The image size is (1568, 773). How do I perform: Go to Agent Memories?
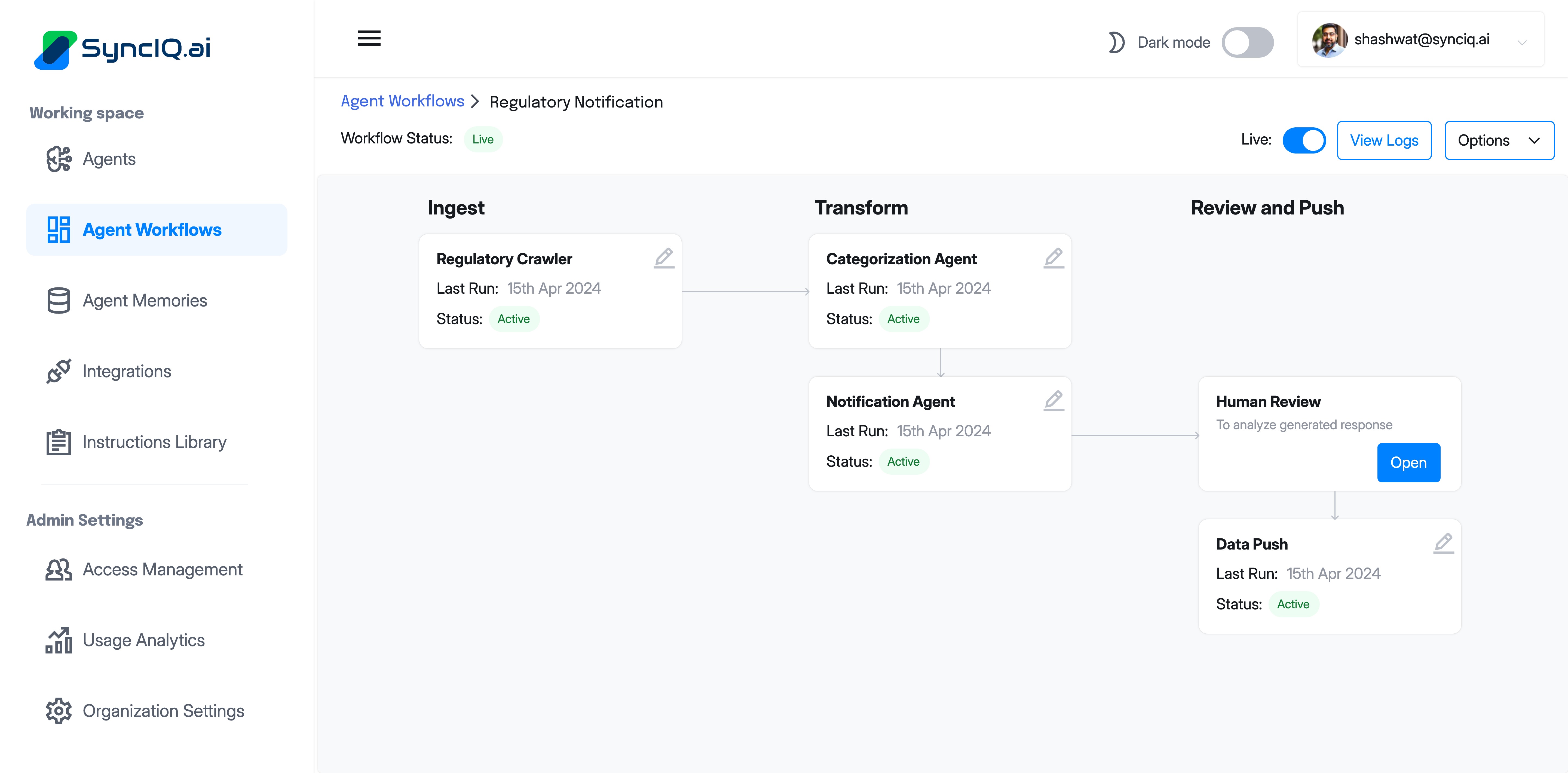[x=157, y=301]
